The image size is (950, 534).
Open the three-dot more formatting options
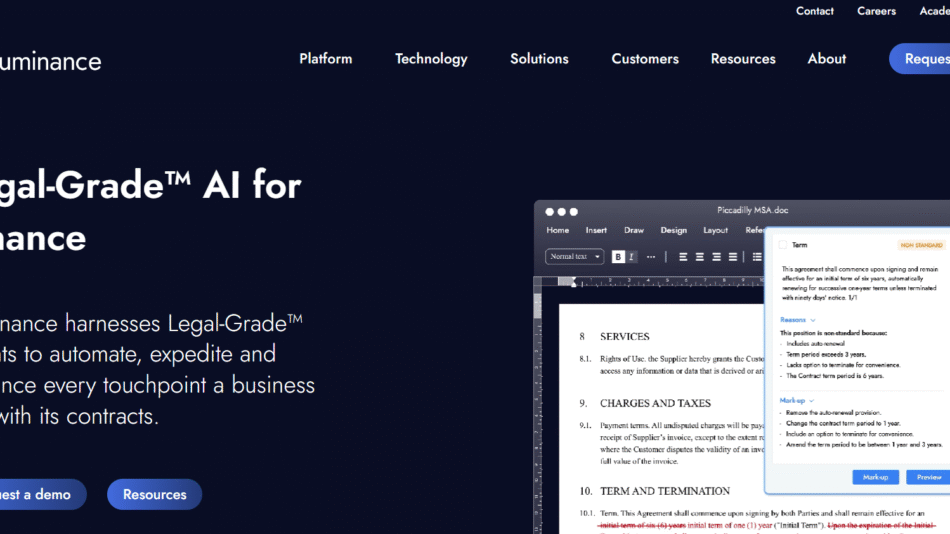(651, 257)
